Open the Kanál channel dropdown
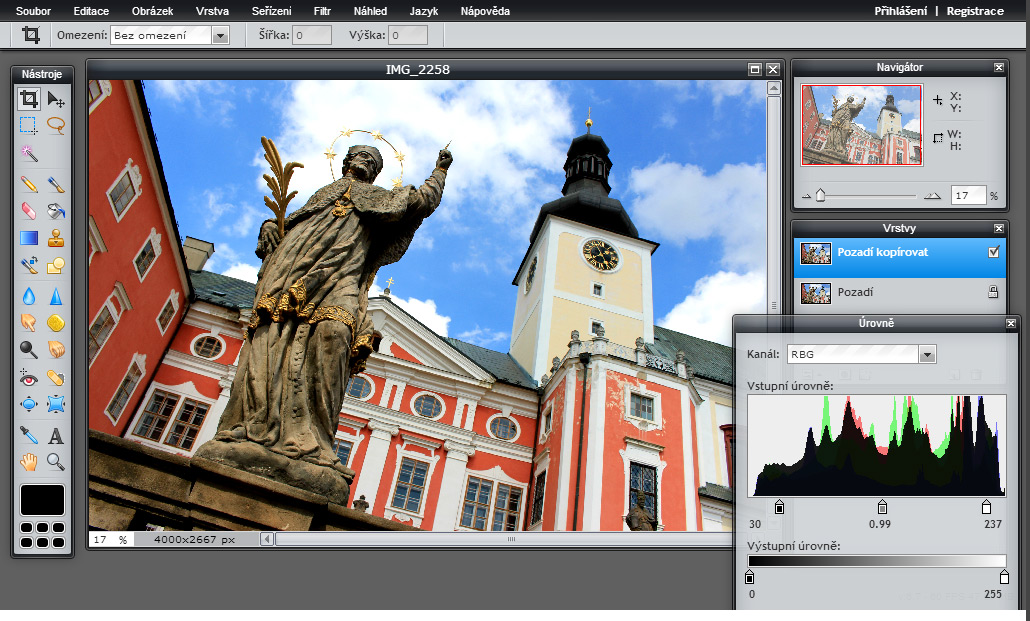The image size is (1030, 621). 927,354
